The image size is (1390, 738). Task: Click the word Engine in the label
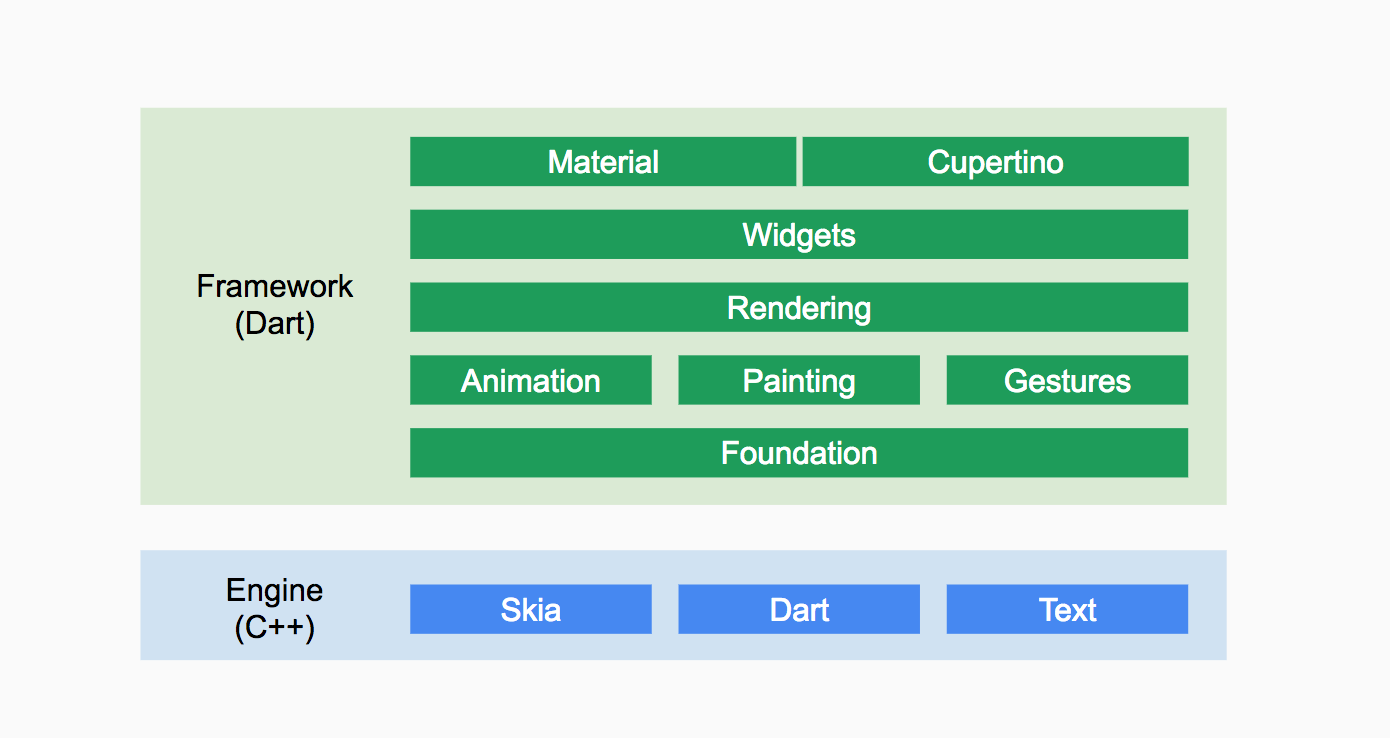click(x=275, y=591)
